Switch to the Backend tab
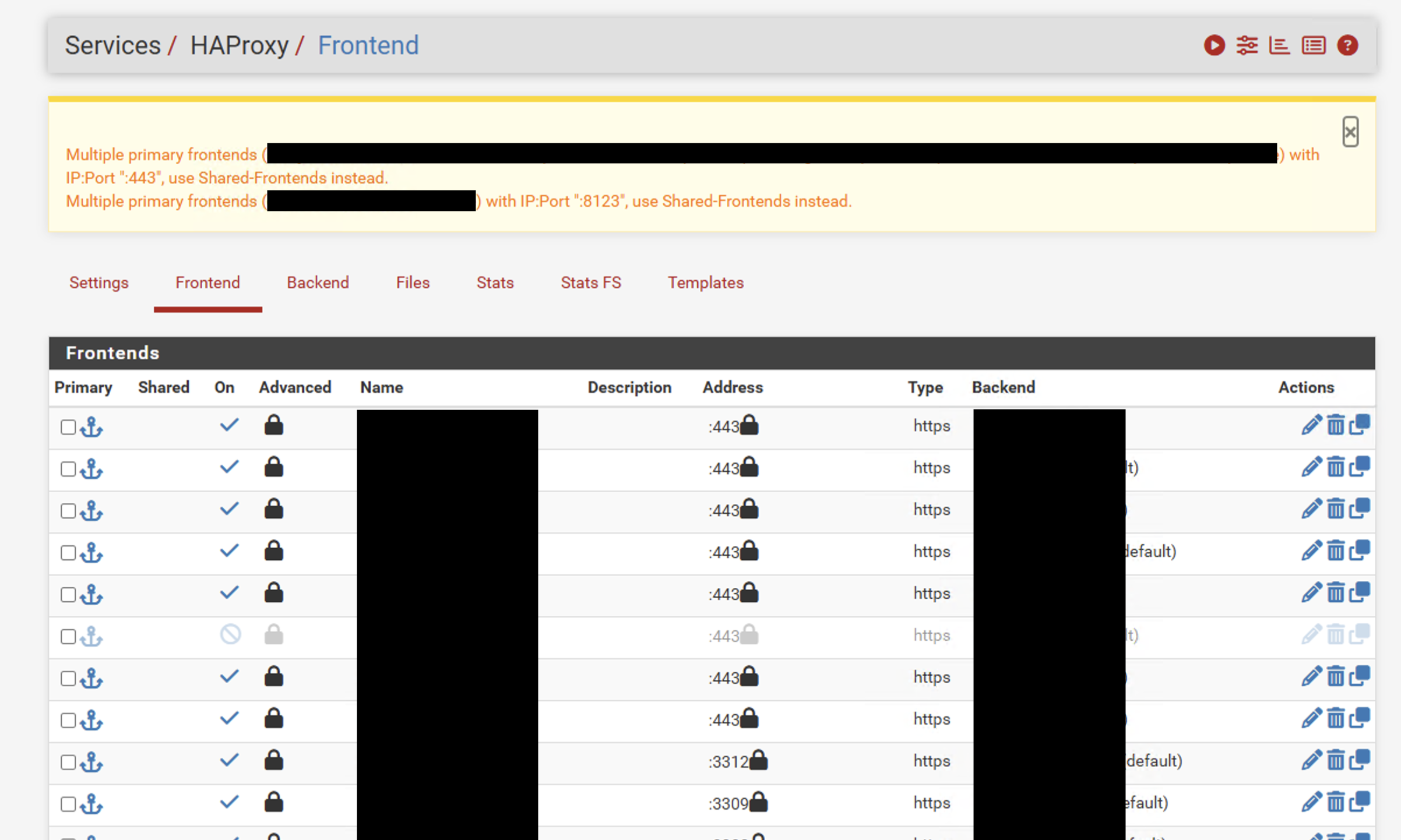1401x840 pixels. pos(318,283)
